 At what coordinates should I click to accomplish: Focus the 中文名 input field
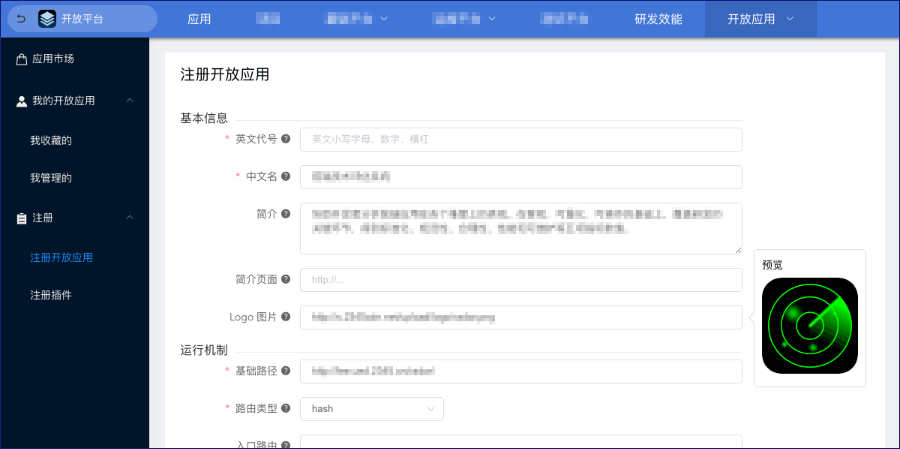pos(521,177)
